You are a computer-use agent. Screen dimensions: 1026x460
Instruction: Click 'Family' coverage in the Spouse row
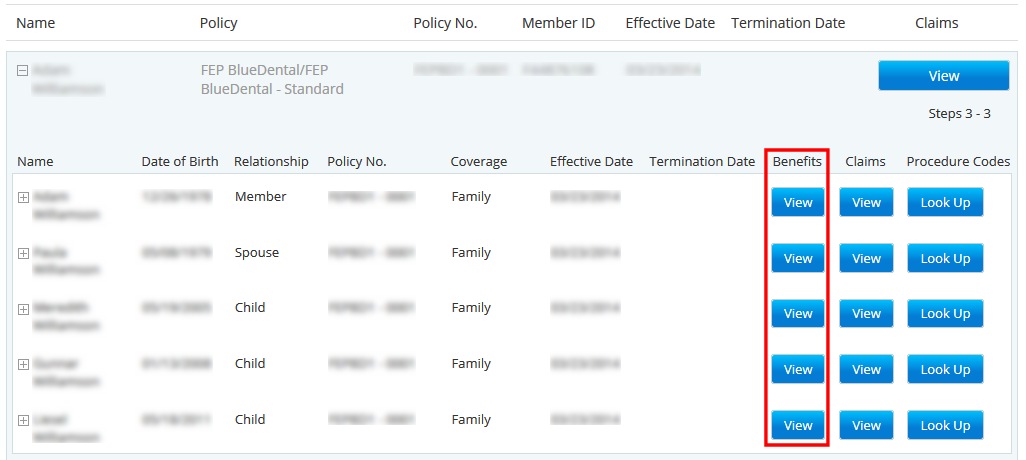[x=471, y=253]
